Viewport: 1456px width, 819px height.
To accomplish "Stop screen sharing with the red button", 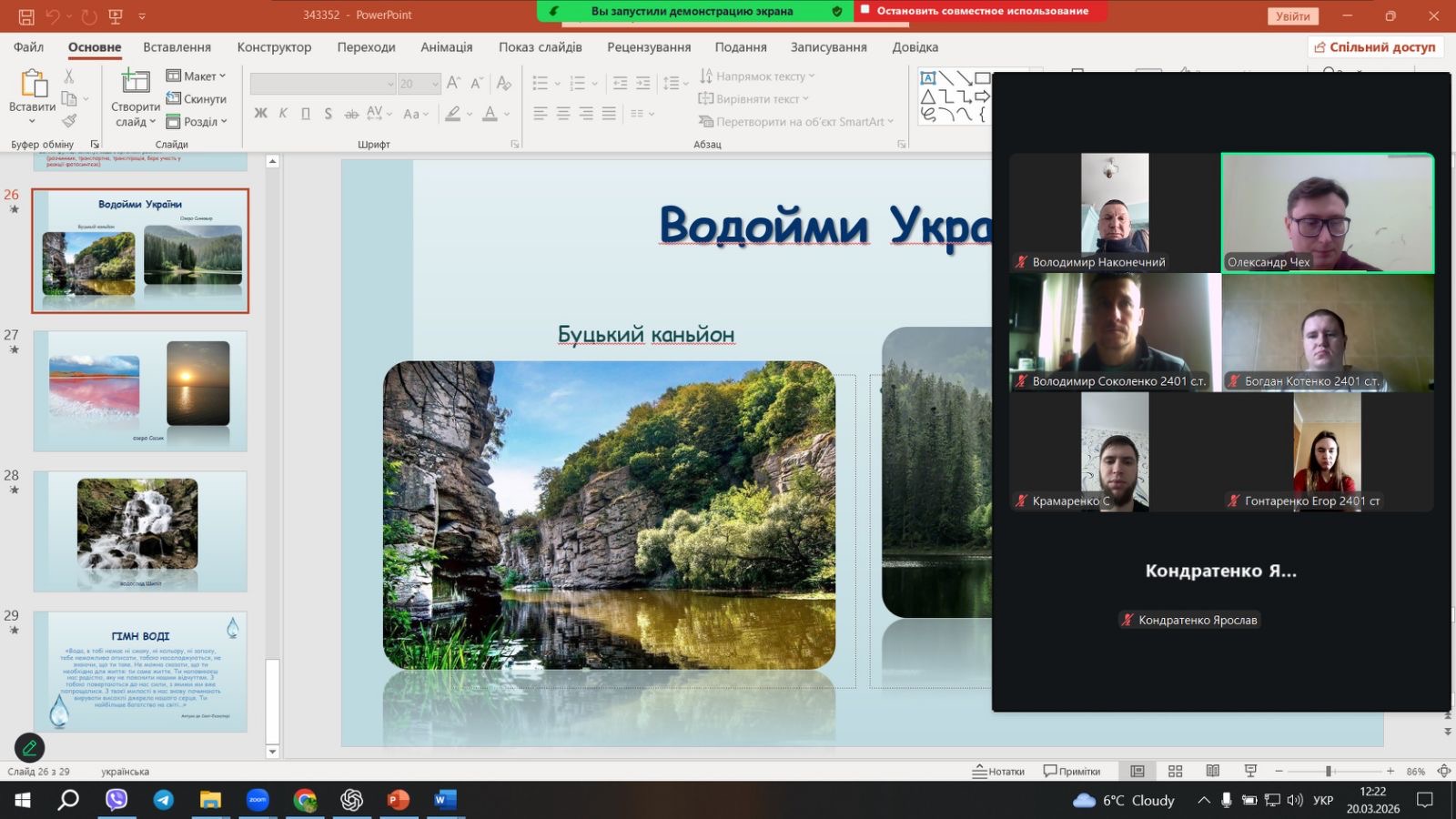I will point(981,11).
